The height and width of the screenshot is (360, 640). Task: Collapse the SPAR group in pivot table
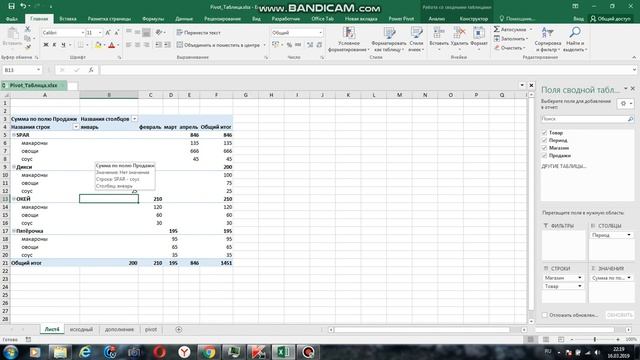14,135
